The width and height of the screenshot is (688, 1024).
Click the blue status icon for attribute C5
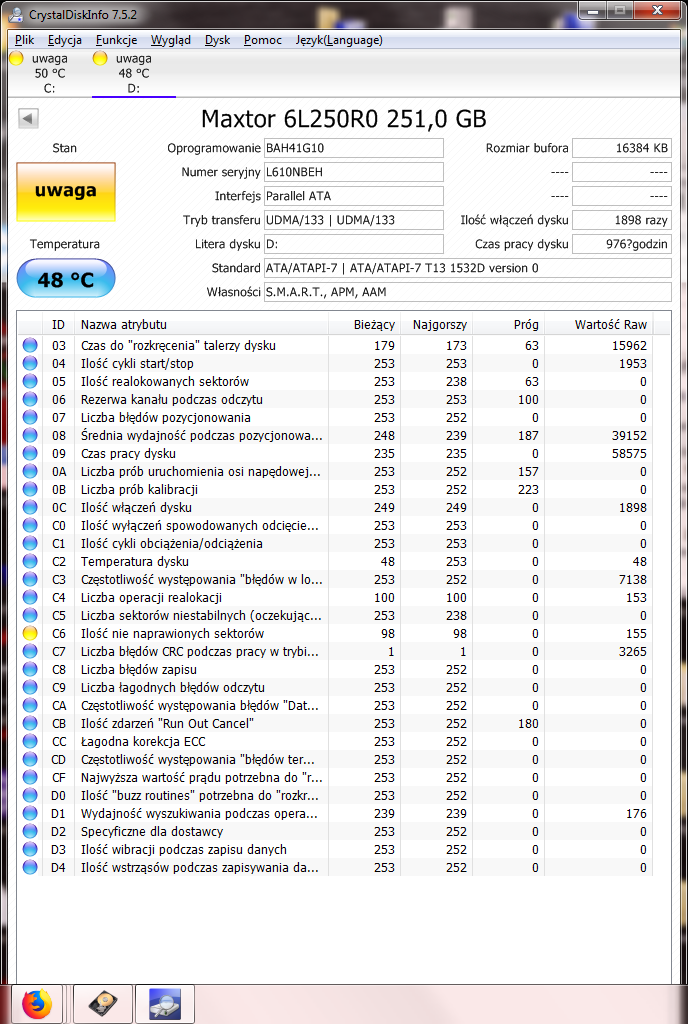coord(30,616)
